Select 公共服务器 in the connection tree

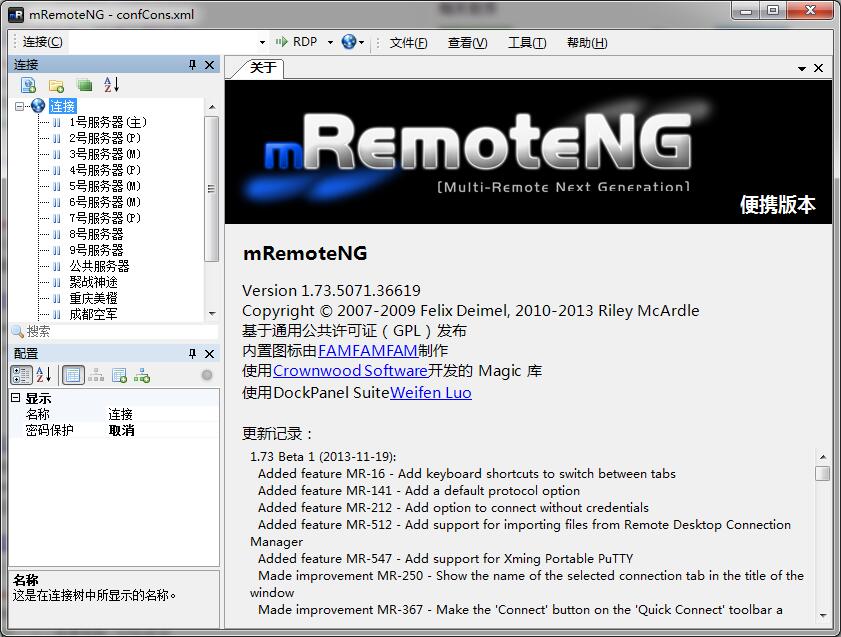click(x=99, y=266)
